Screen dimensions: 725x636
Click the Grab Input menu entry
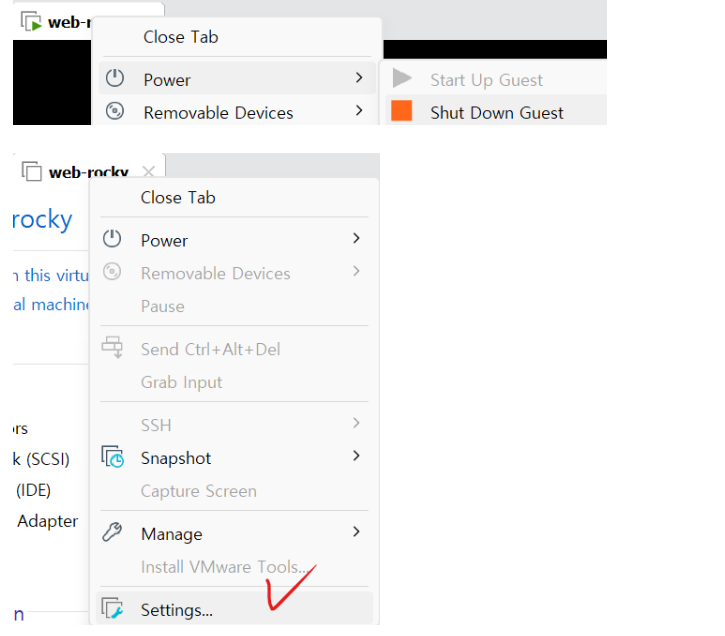pos(233,382)
